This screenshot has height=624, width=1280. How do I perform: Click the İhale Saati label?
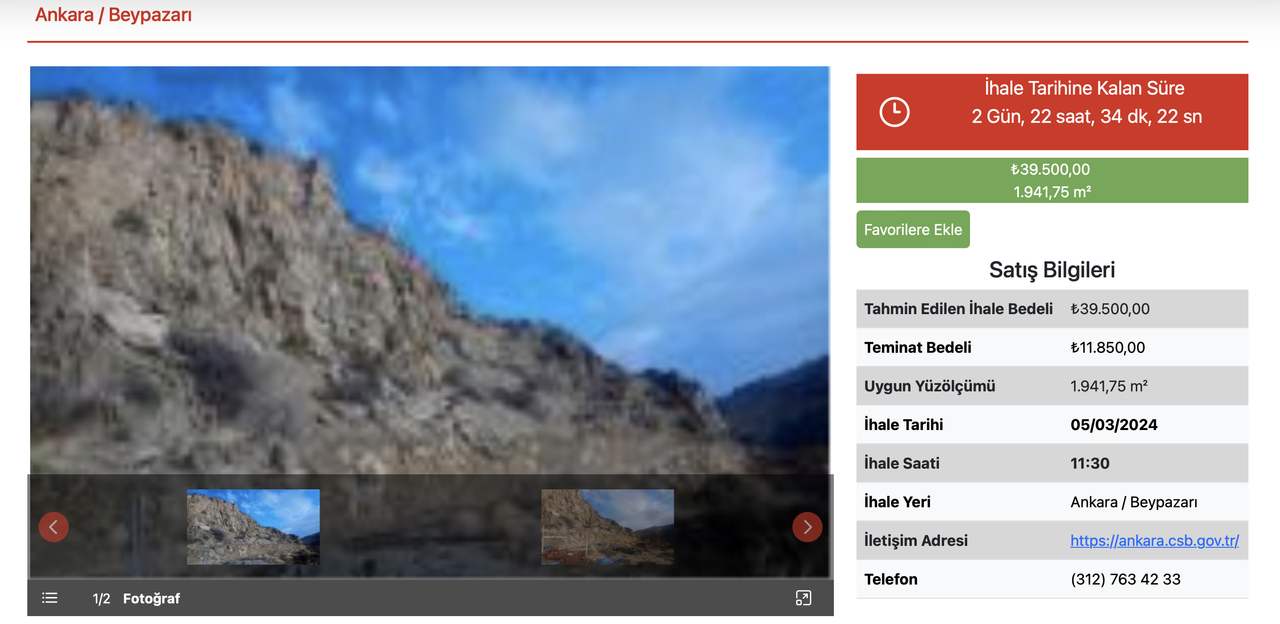(902, 464)
